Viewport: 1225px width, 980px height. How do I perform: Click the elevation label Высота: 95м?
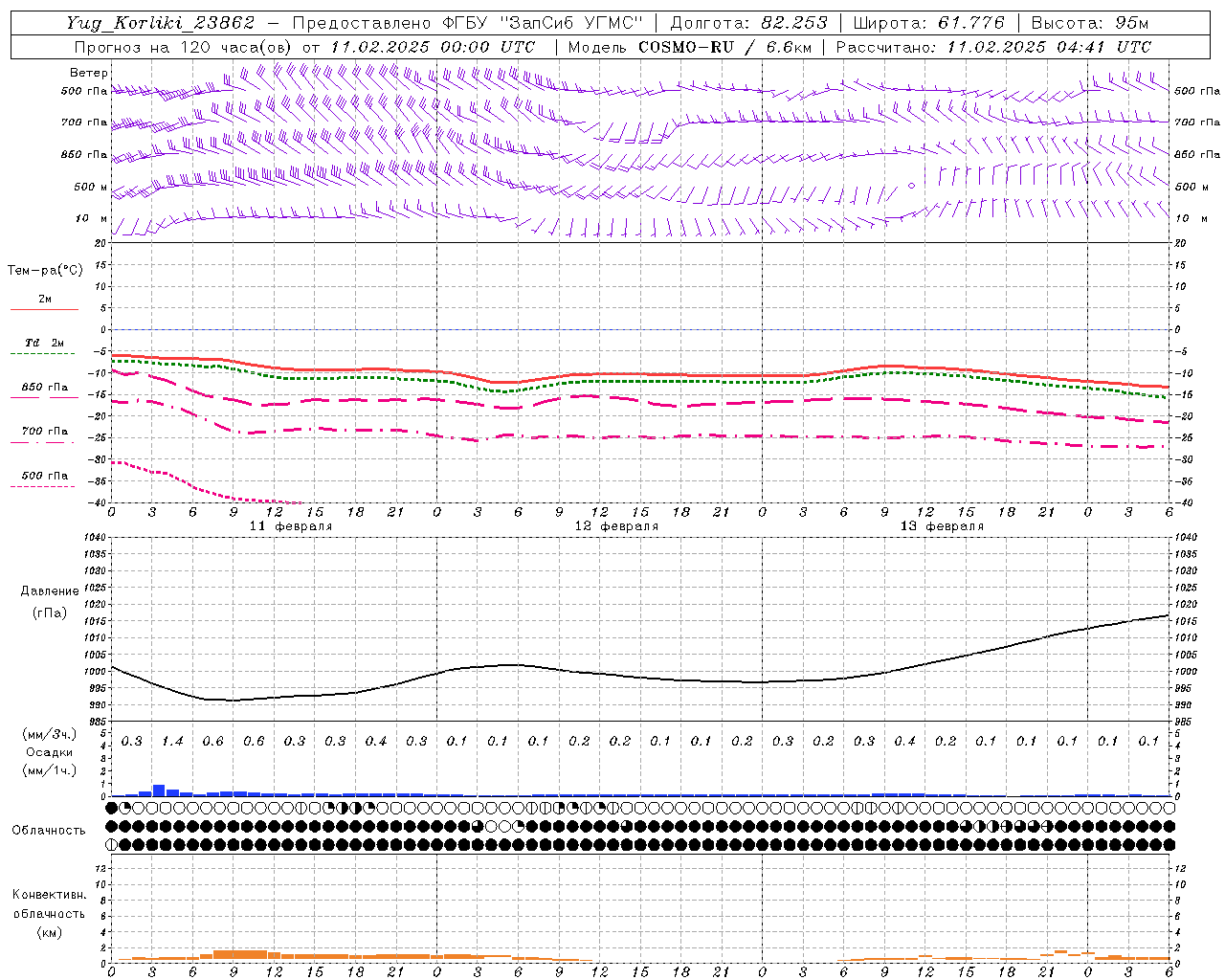[x=1090, y=23]
